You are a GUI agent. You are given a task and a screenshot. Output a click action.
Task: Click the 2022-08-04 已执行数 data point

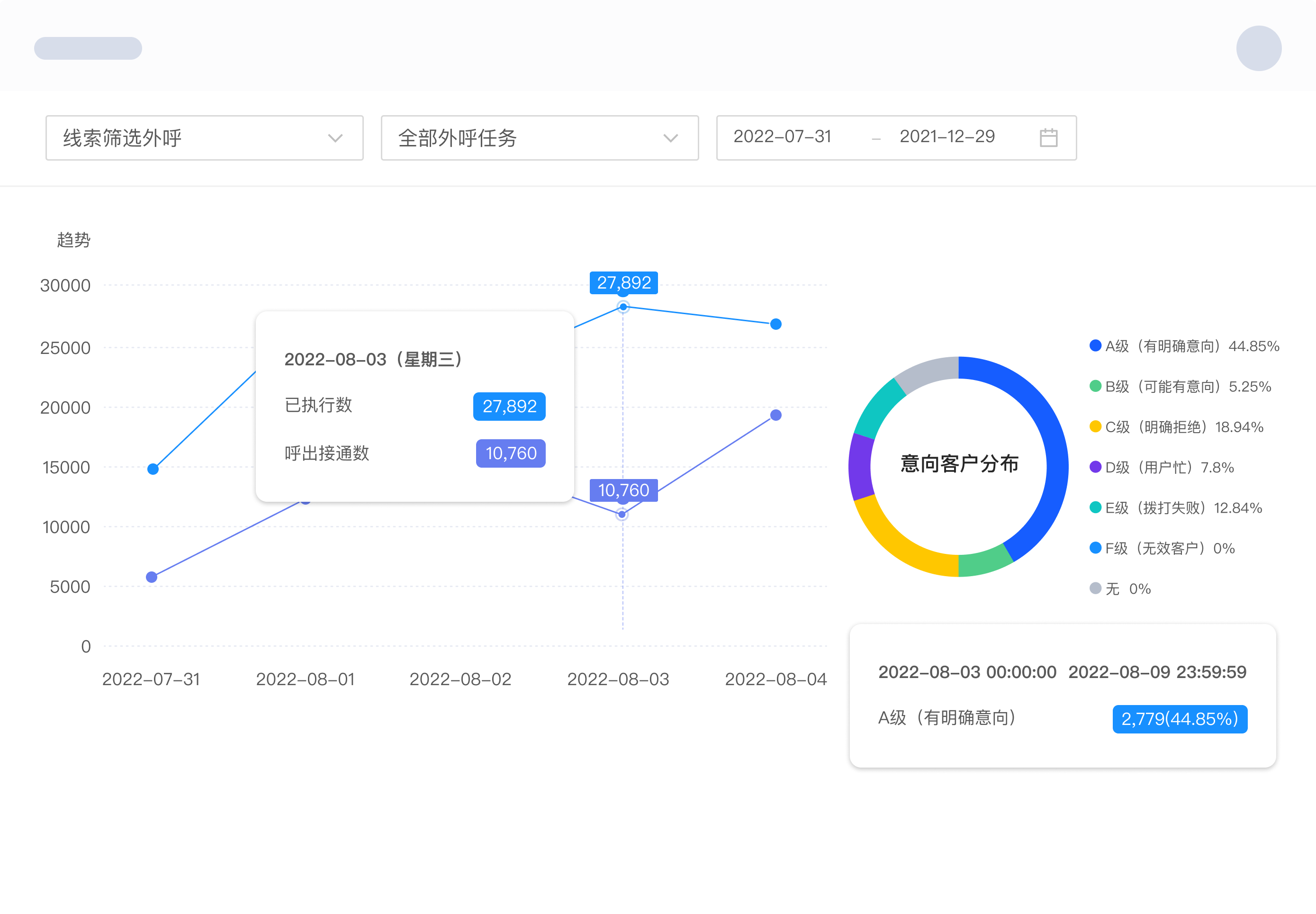point(775,324)
